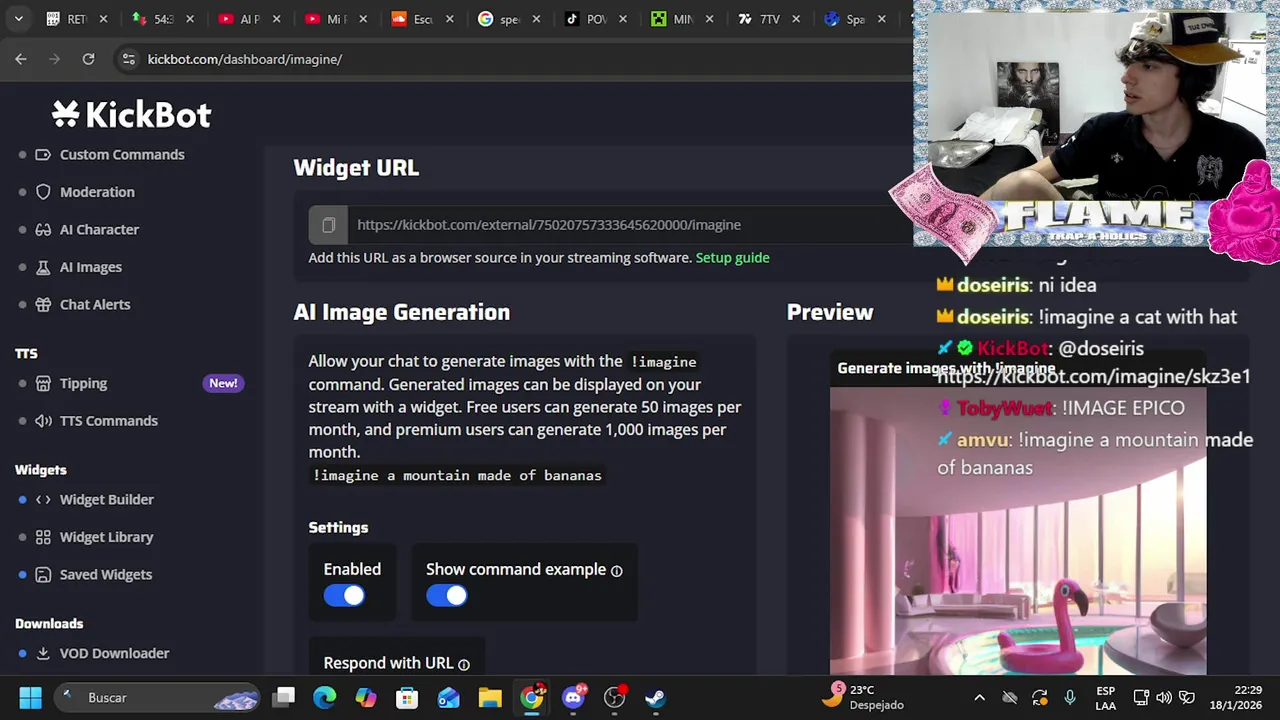Open File Explorer from the taskbar

(490, 698)
